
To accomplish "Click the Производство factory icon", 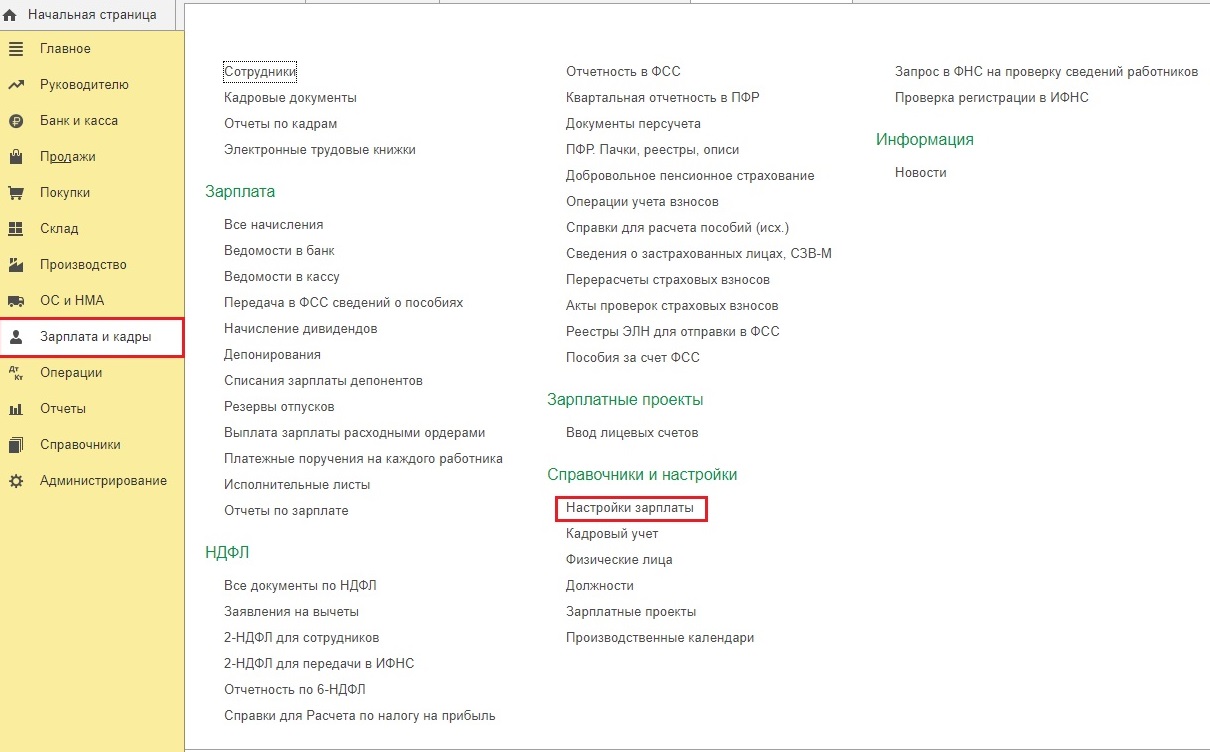I will (16, 265).
